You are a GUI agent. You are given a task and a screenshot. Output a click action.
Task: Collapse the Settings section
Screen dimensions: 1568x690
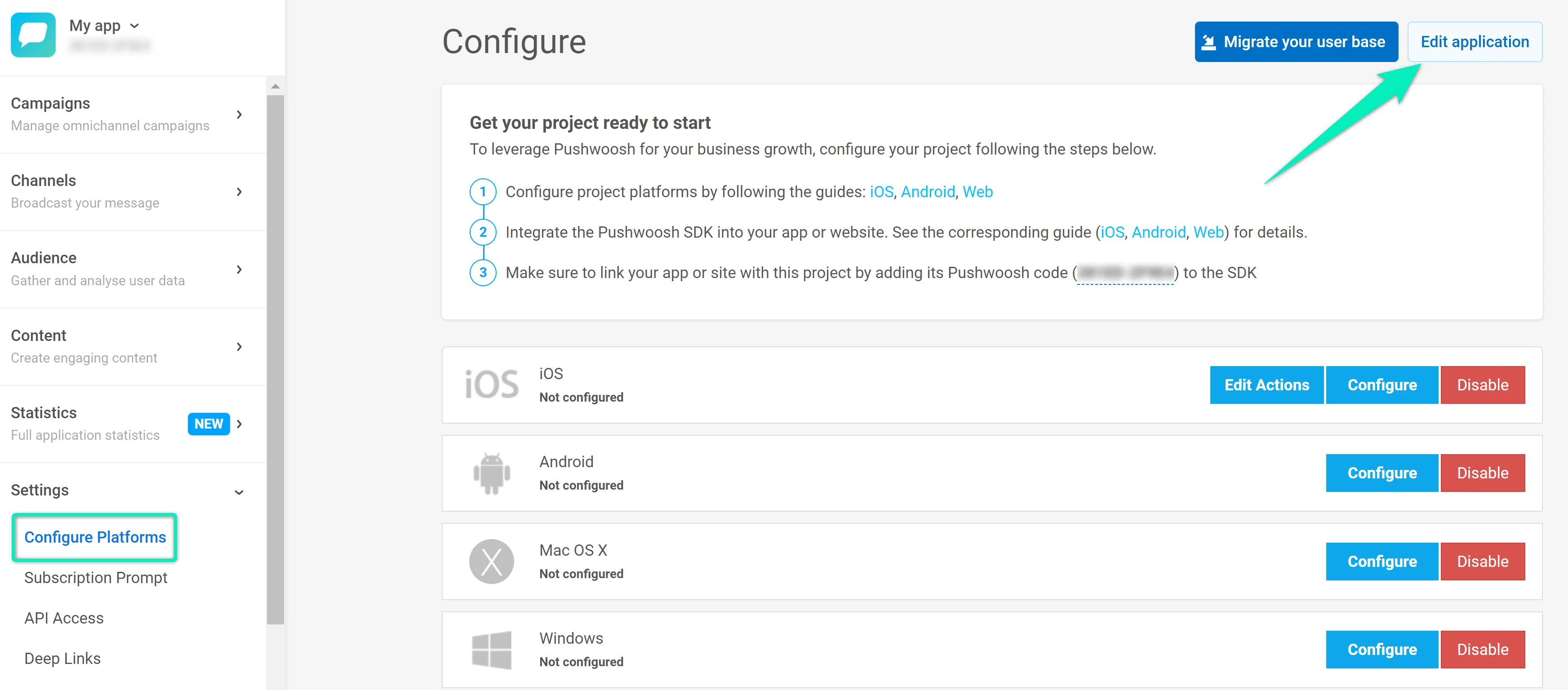tap(239, 491)
